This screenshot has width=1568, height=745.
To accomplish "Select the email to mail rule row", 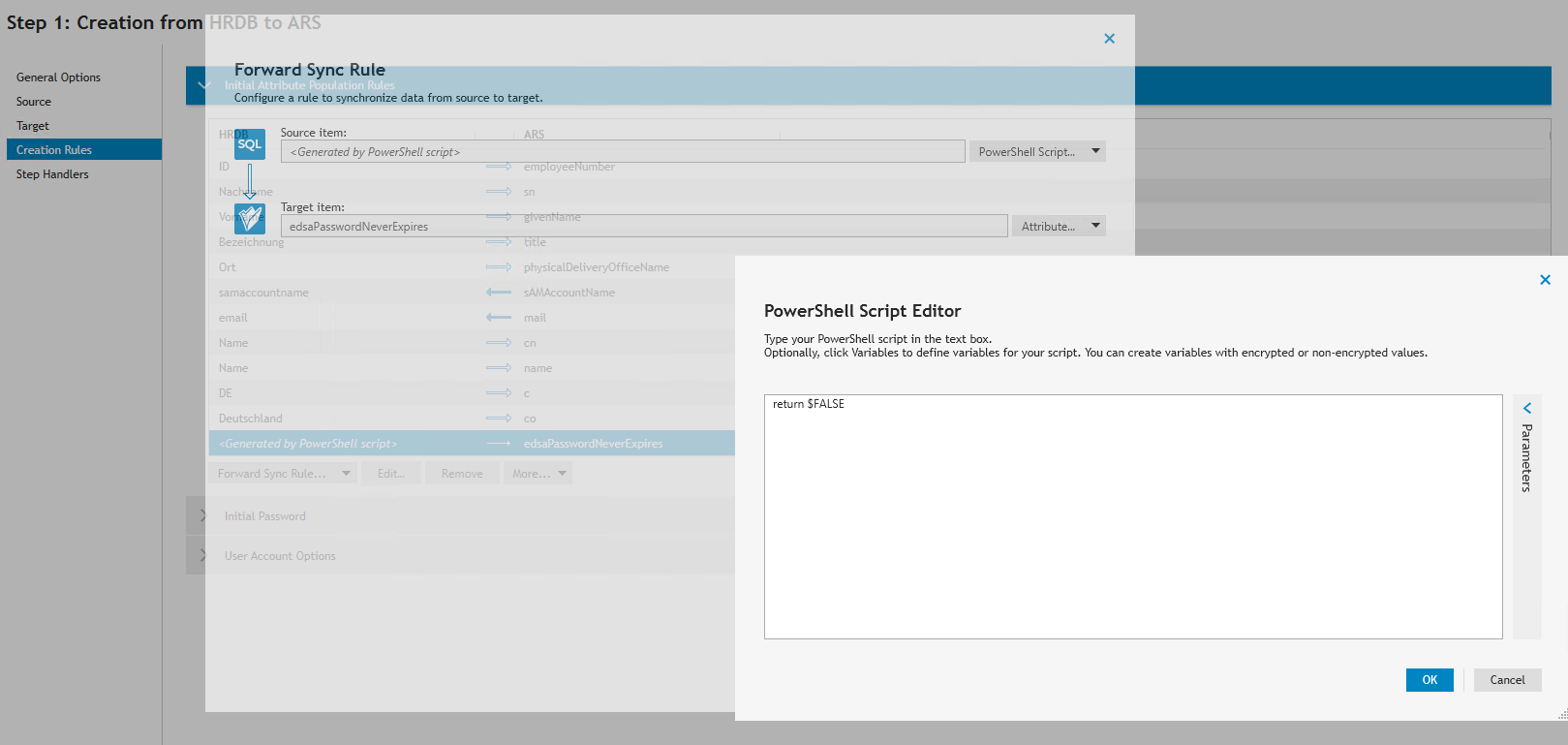I will point(472,318).
